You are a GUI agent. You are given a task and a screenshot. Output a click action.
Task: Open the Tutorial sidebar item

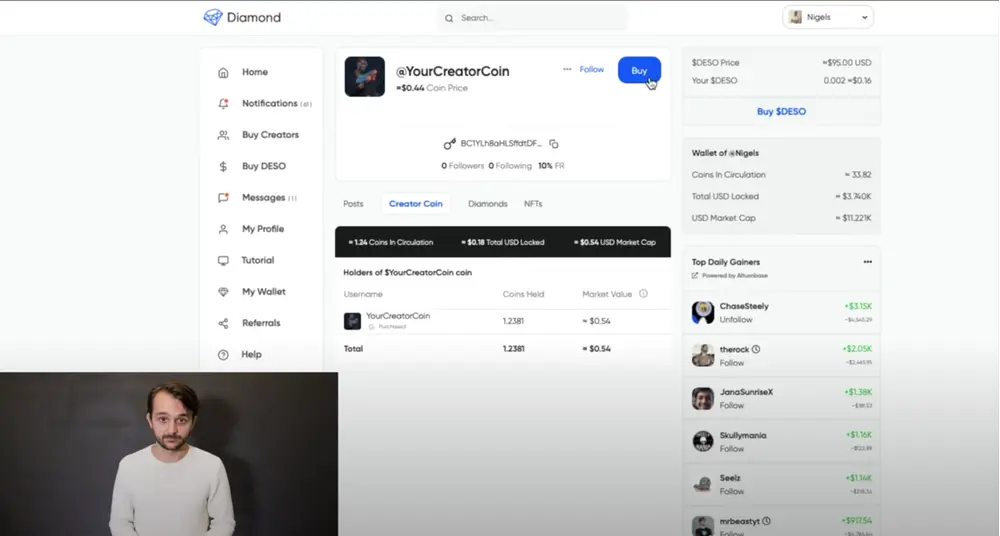pyautogui.click(x=258, y=260)
